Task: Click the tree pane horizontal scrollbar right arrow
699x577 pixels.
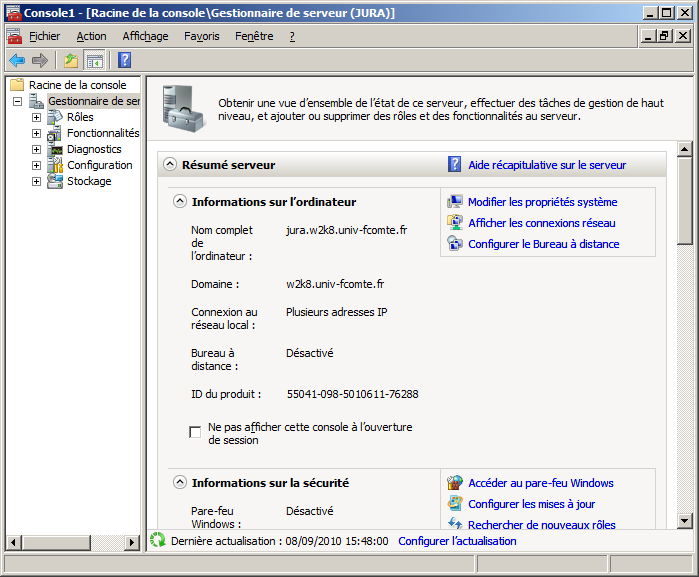Action: pos(132,542)
